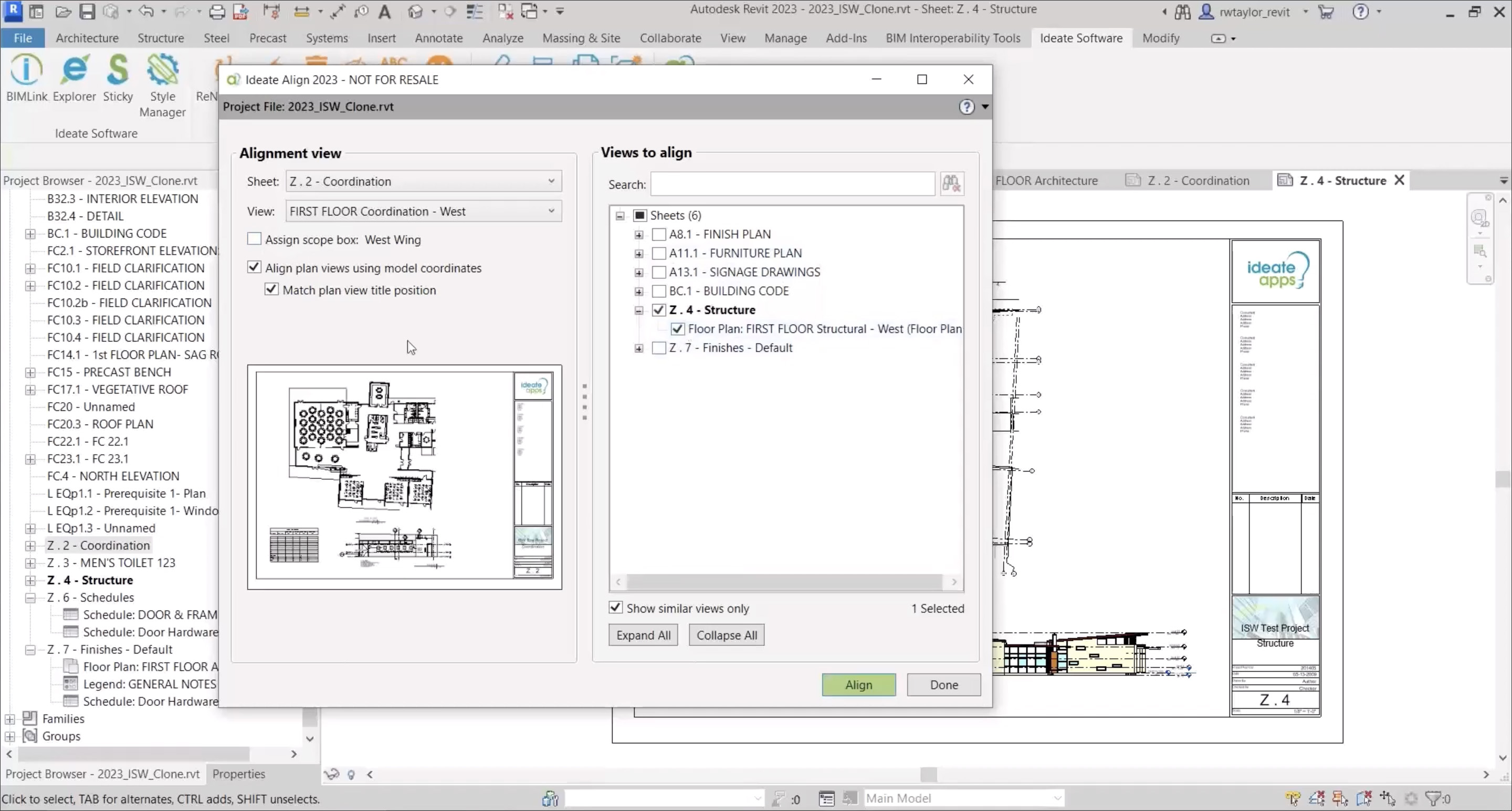
Task: Expand the BC.1 - BUILDING CODE sheet node in Views to align
Action: (x=638, y=292)
